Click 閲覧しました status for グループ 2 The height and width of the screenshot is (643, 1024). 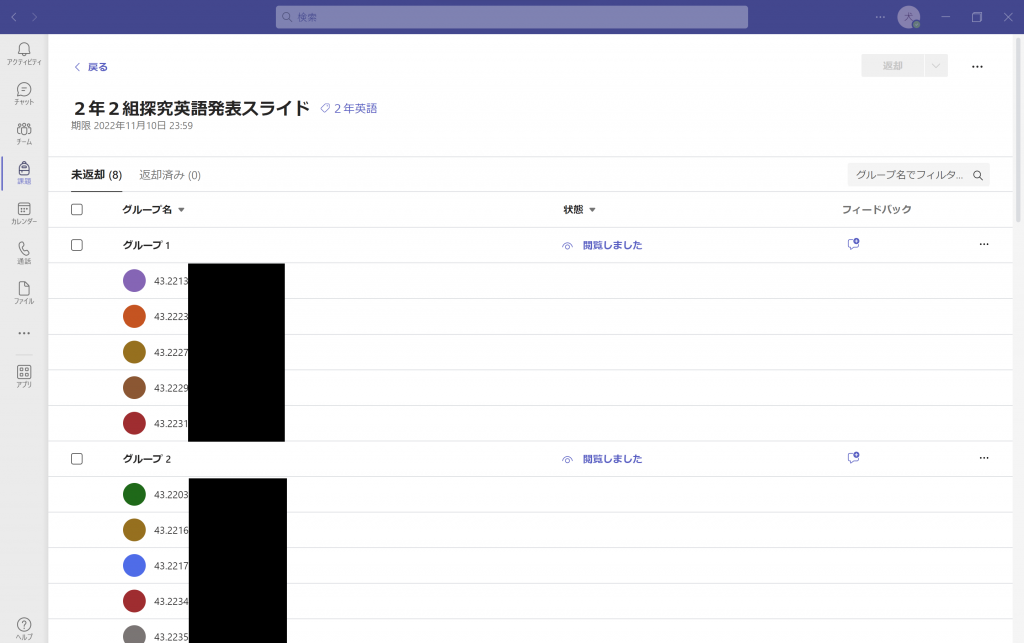pos(612,459)
